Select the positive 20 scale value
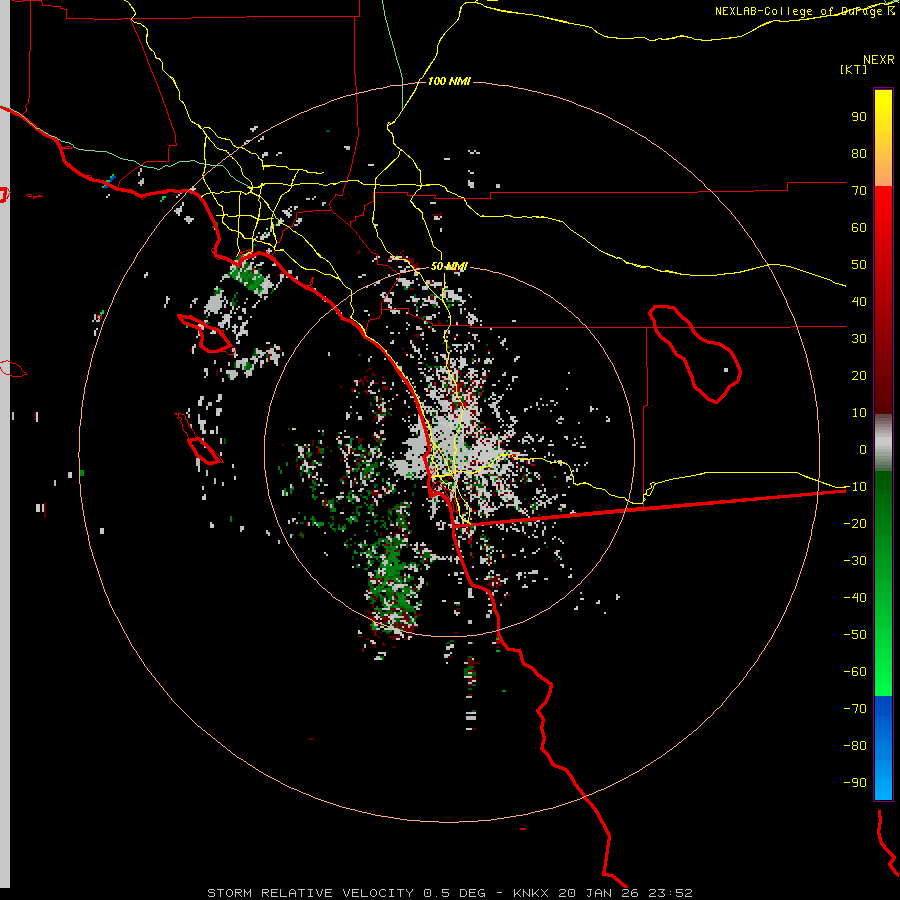Viewport: 900px width, 900px height. pos(859,376)
